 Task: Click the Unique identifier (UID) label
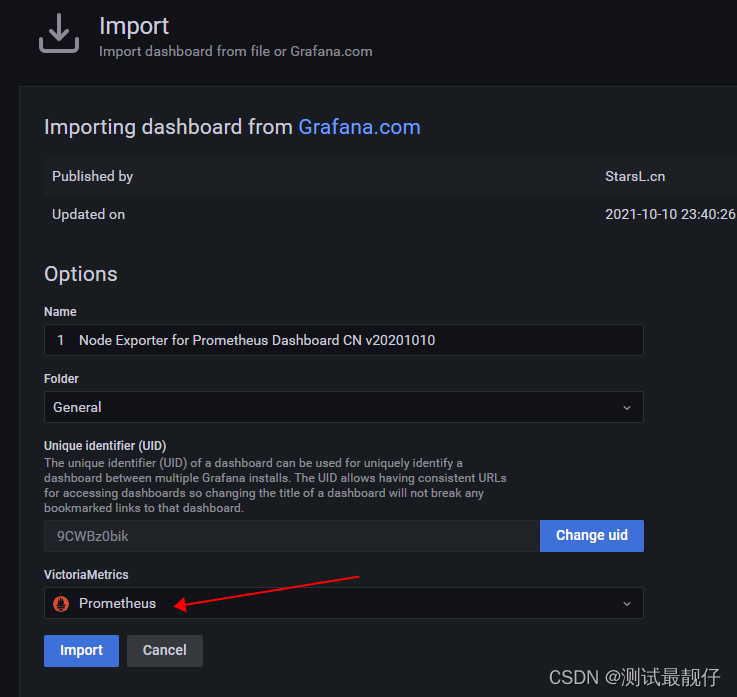pyautogui.click(x=105, y=446)
